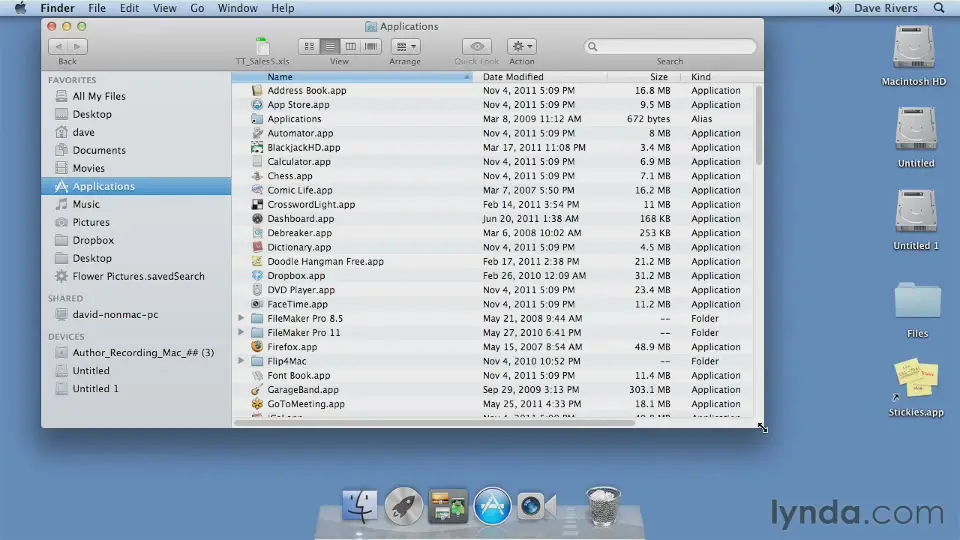Image resolution: width=960 pixels, height=540 pixels.
Task: Open the dave home folder
Action: [83, 132]
